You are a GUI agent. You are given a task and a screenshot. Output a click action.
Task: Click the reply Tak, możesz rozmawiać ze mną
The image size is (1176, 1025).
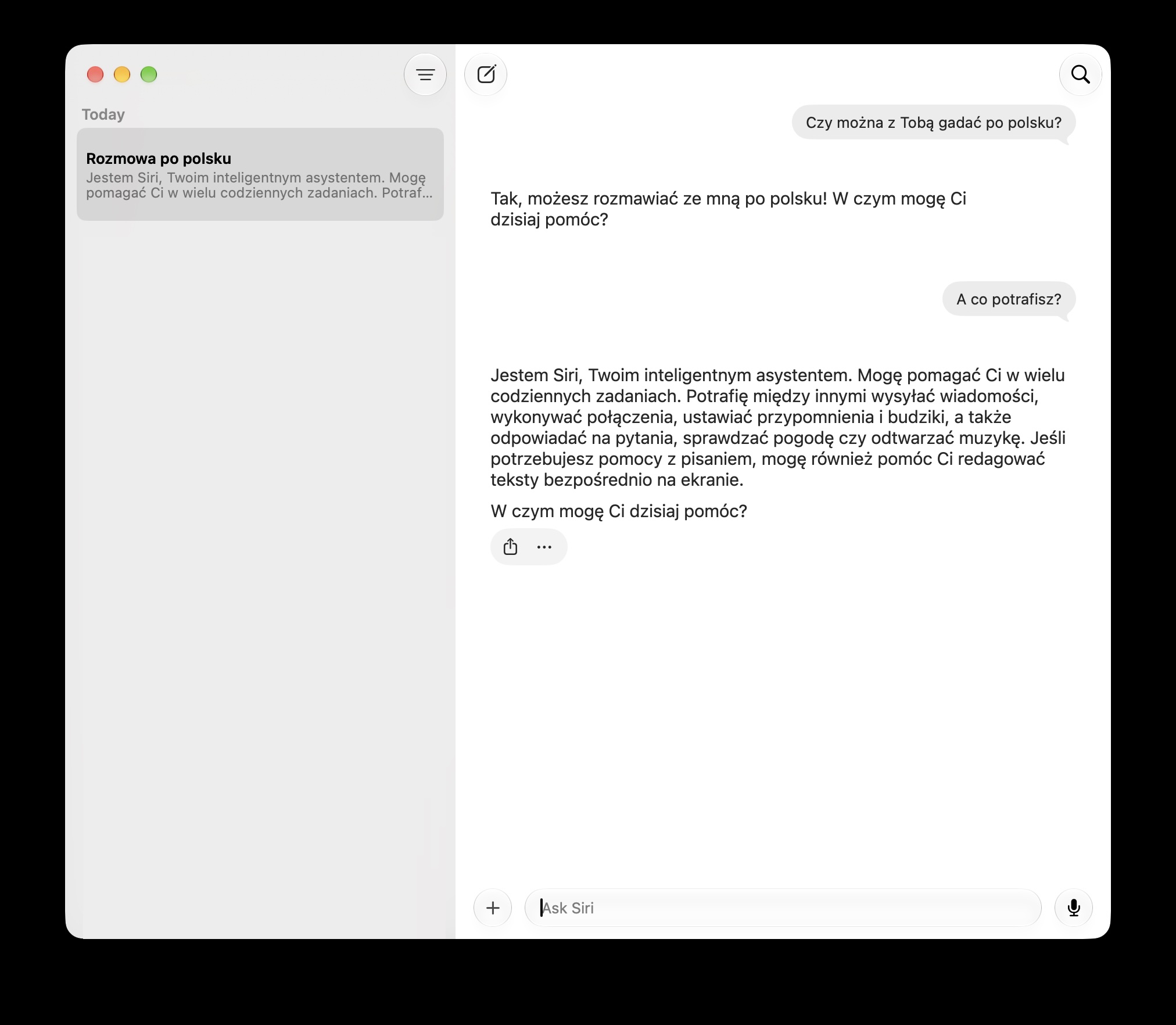pyautogui.click(x=728, y=209)
